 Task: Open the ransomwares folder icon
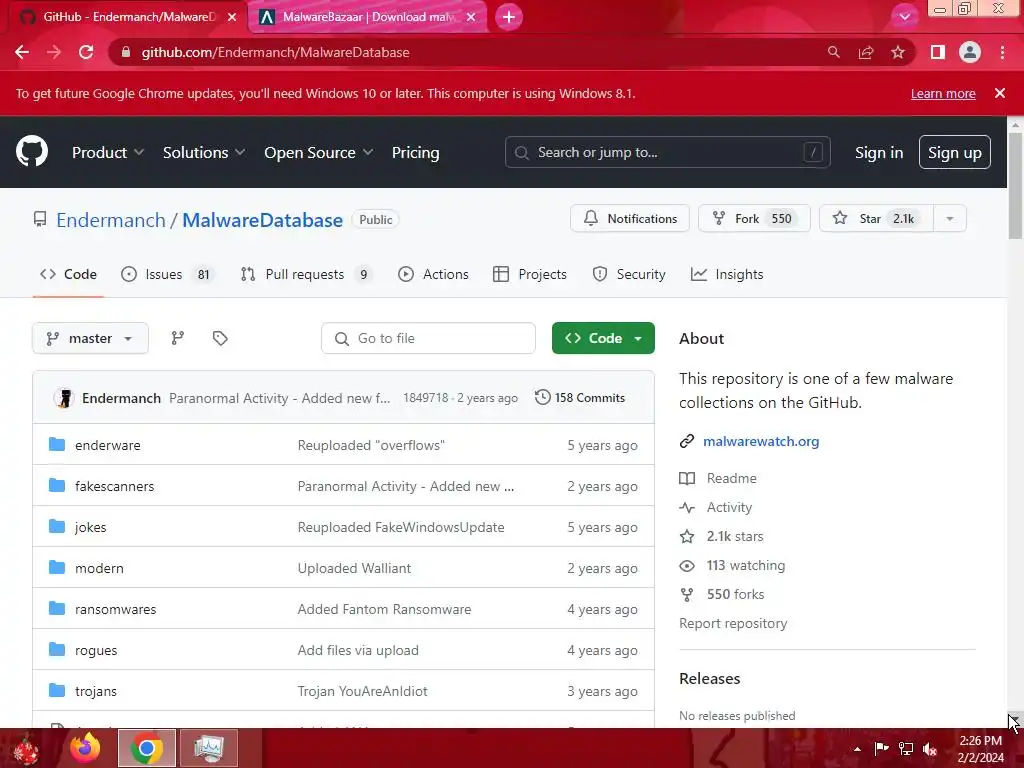click(x=57, y=609)
